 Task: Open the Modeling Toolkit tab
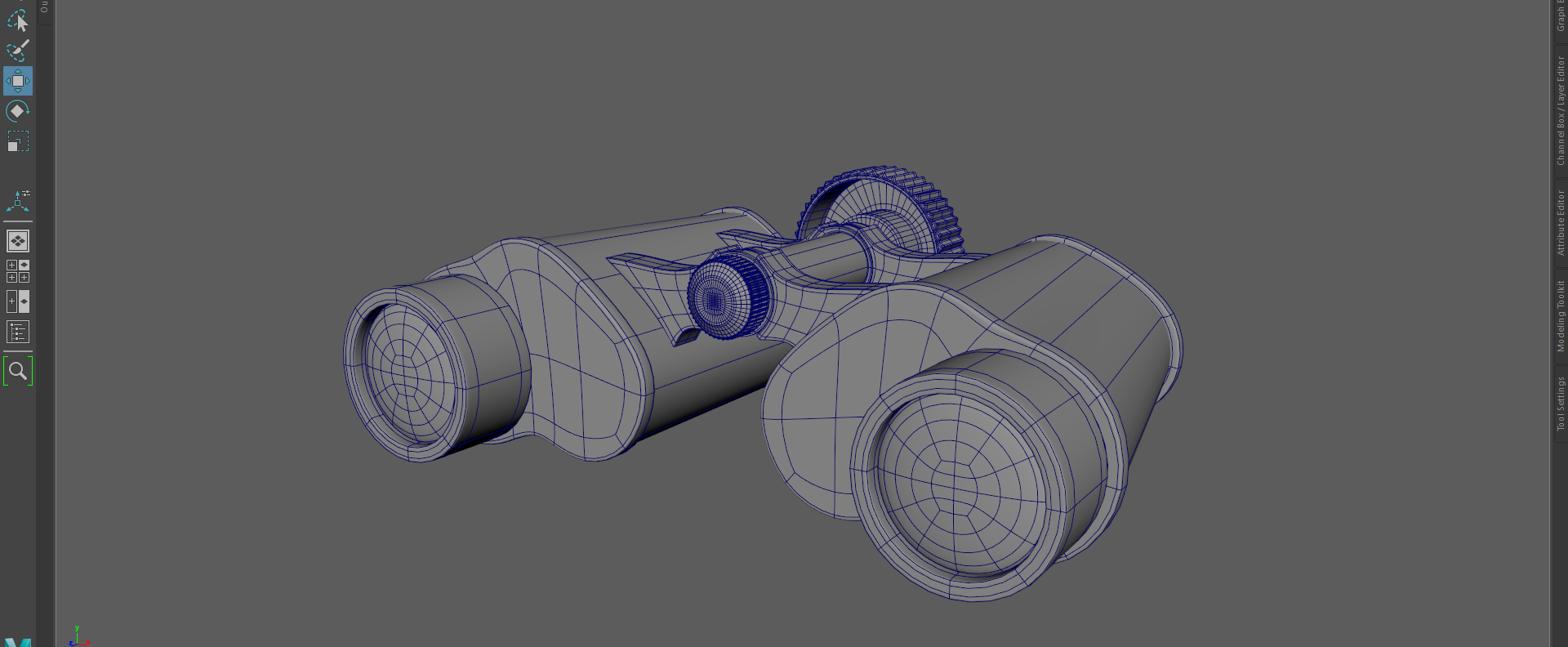click(x=1560, y=316)
